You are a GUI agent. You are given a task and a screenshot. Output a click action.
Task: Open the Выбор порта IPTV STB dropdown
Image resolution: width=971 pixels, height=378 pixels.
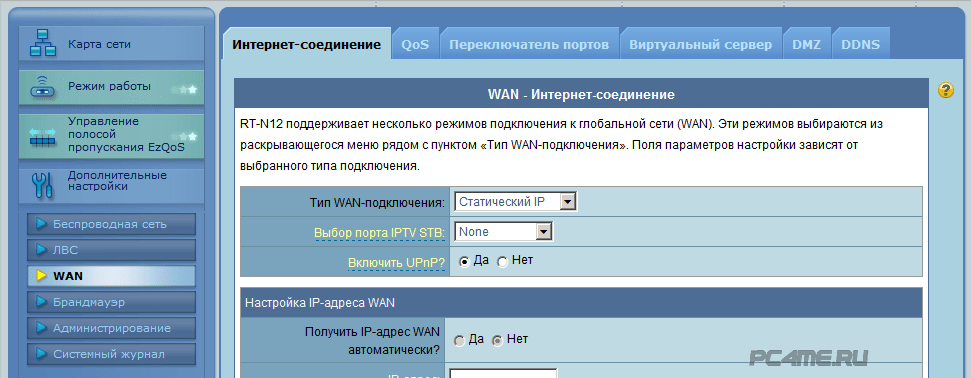[x=503, y=232]
